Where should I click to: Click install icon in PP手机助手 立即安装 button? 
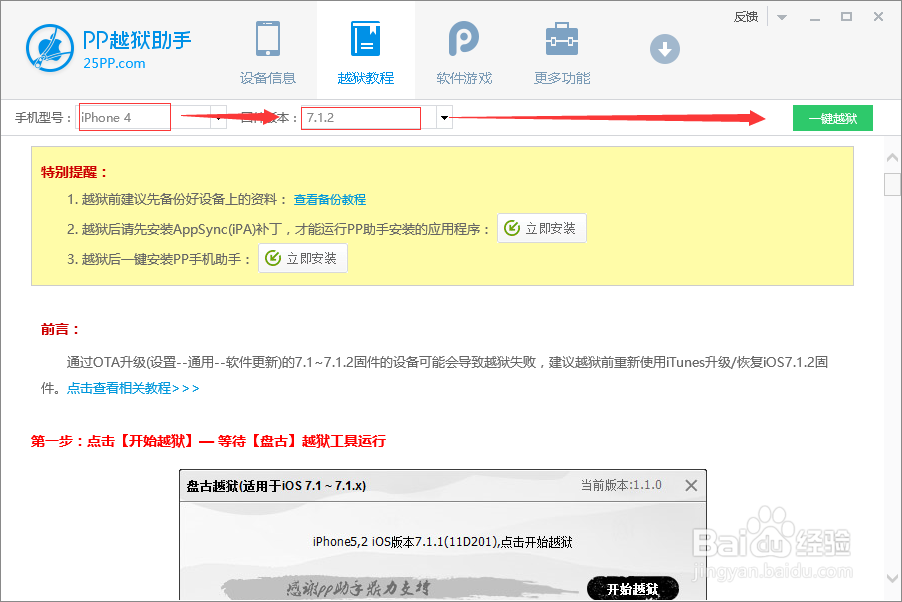point(273,258)
